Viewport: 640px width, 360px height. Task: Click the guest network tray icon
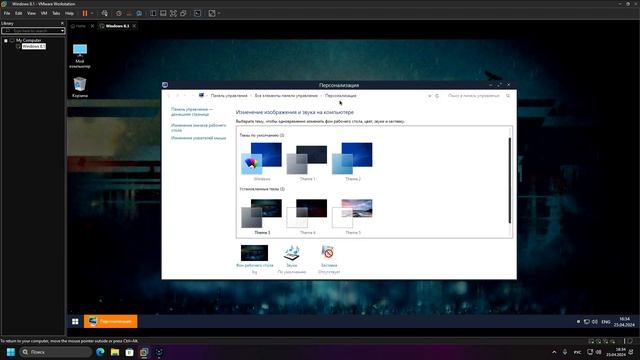[x=587, y=322]
